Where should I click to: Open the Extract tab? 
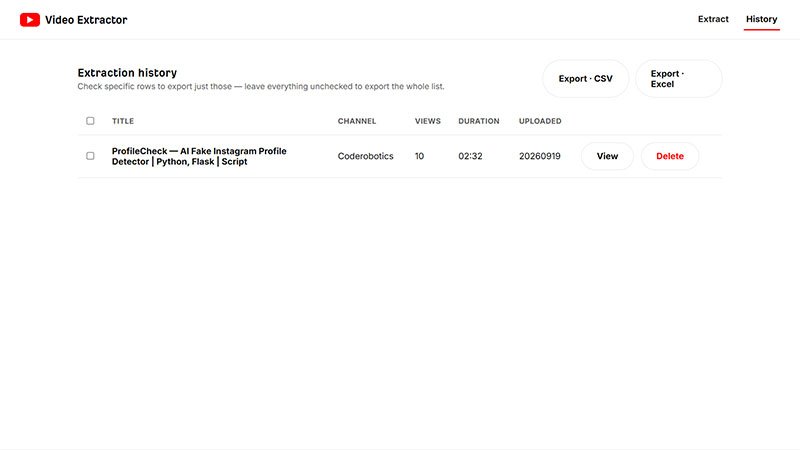point(713,19)
